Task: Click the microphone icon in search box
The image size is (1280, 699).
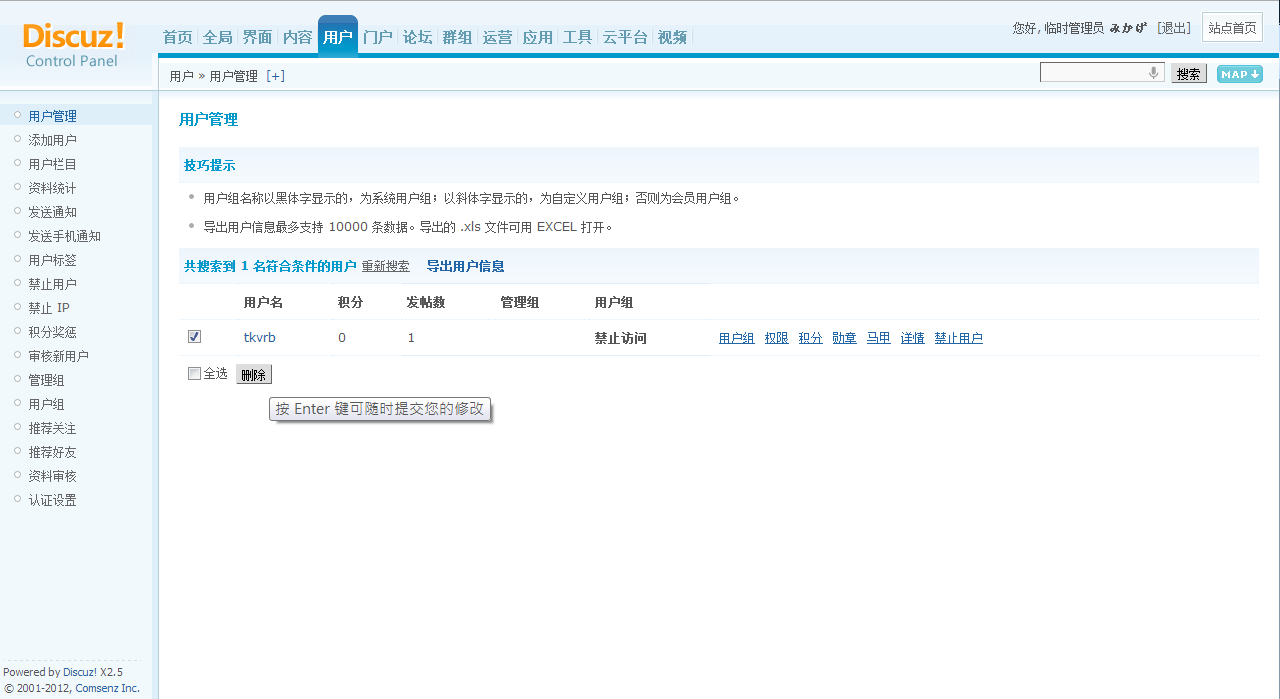Action: pyautogui.click(x=1153, y=73)
